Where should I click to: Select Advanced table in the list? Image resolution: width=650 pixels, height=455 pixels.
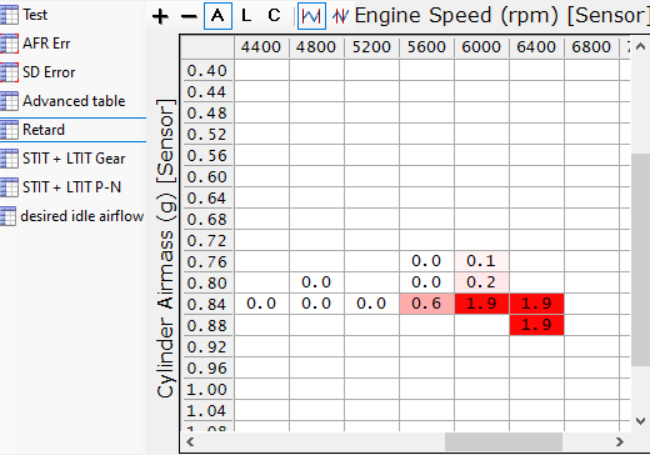coord(74,101)
